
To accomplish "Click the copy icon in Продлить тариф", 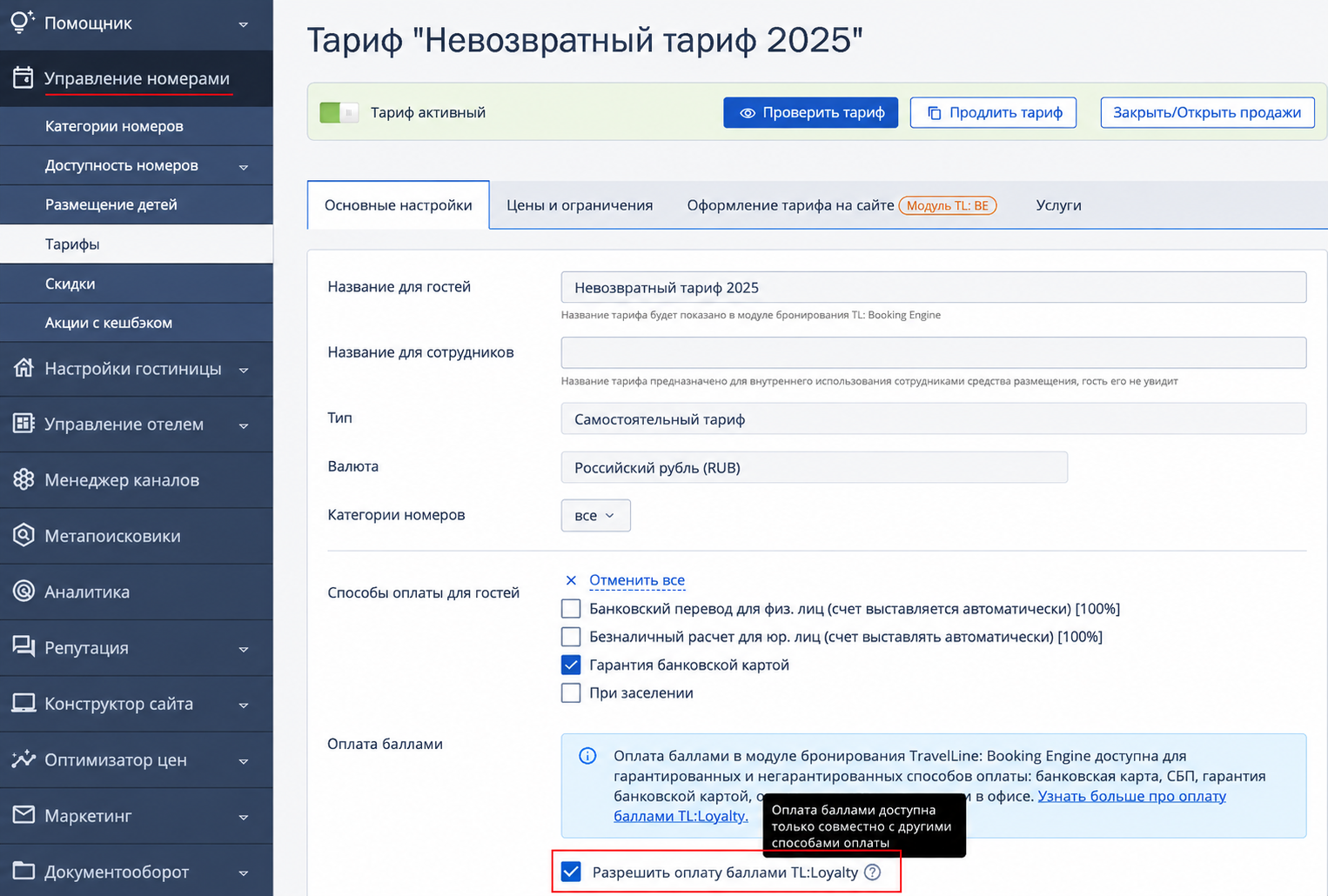I will tap(934, 113).
